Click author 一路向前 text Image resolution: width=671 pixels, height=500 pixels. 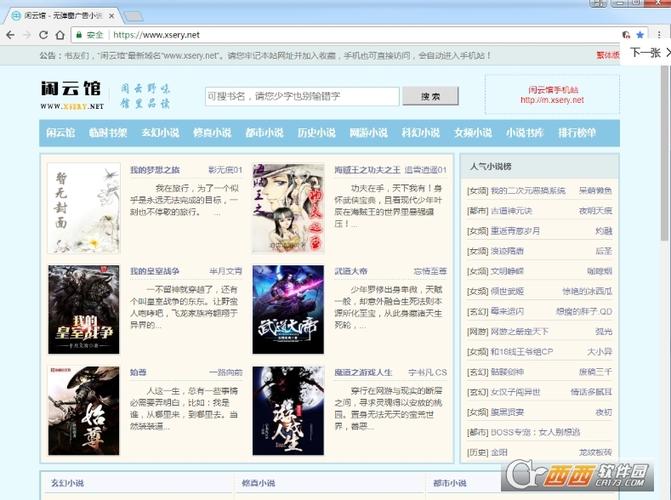[226, 372]
